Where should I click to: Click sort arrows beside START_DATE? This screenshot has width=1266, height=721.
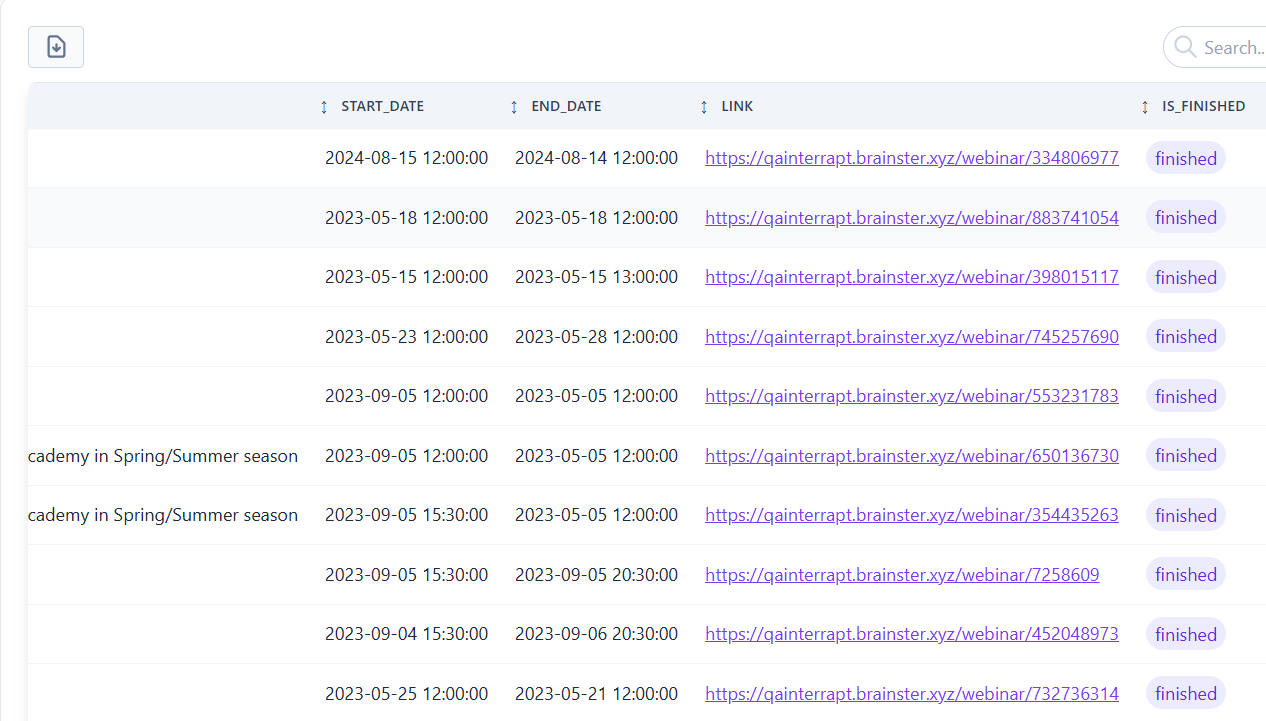click(324, 107)
